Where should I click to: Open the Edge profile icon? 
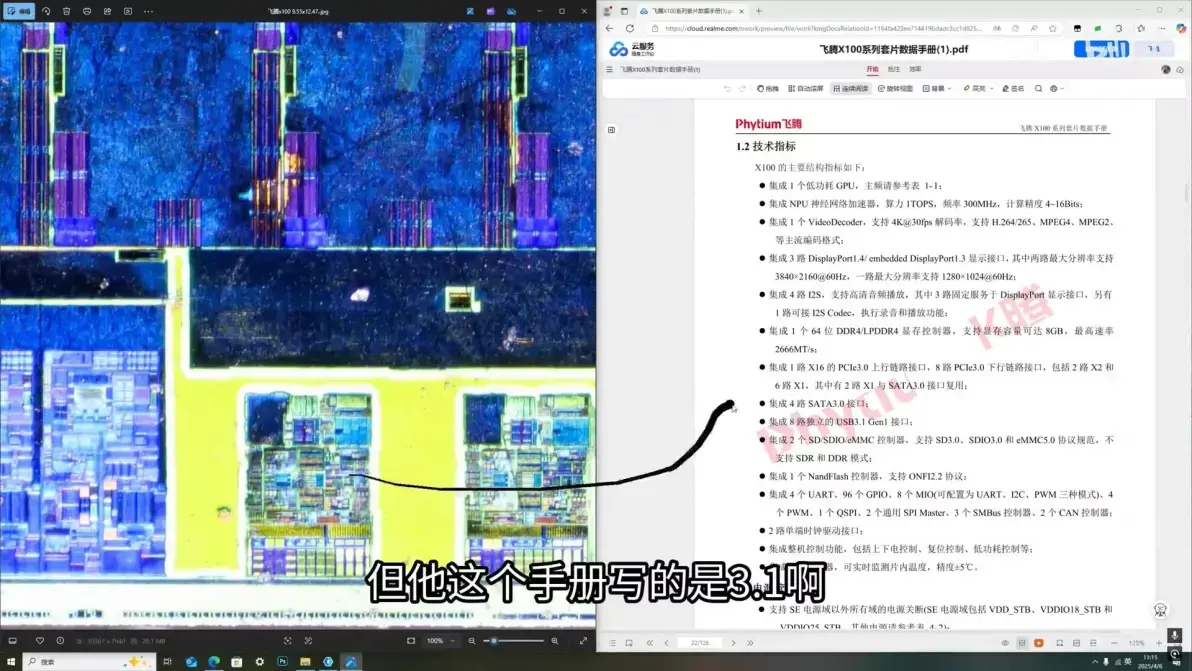607,11
